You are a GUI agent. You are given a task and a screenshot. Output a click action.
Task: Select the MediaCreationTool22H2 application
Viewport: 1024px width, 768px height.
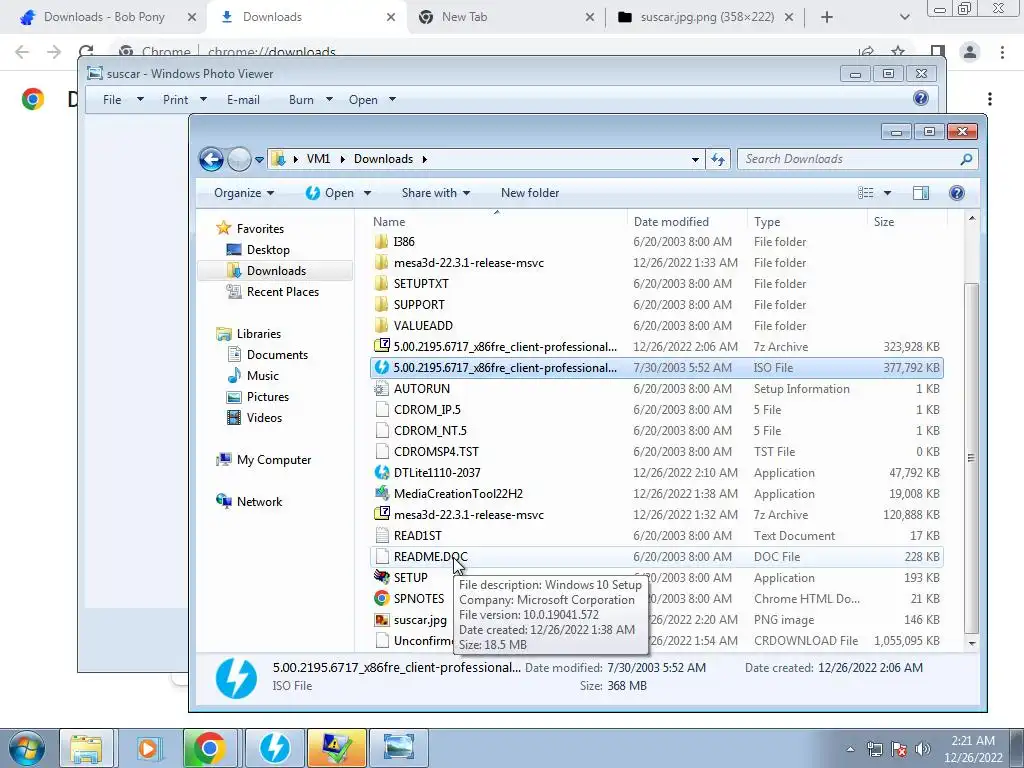point(656,494)
